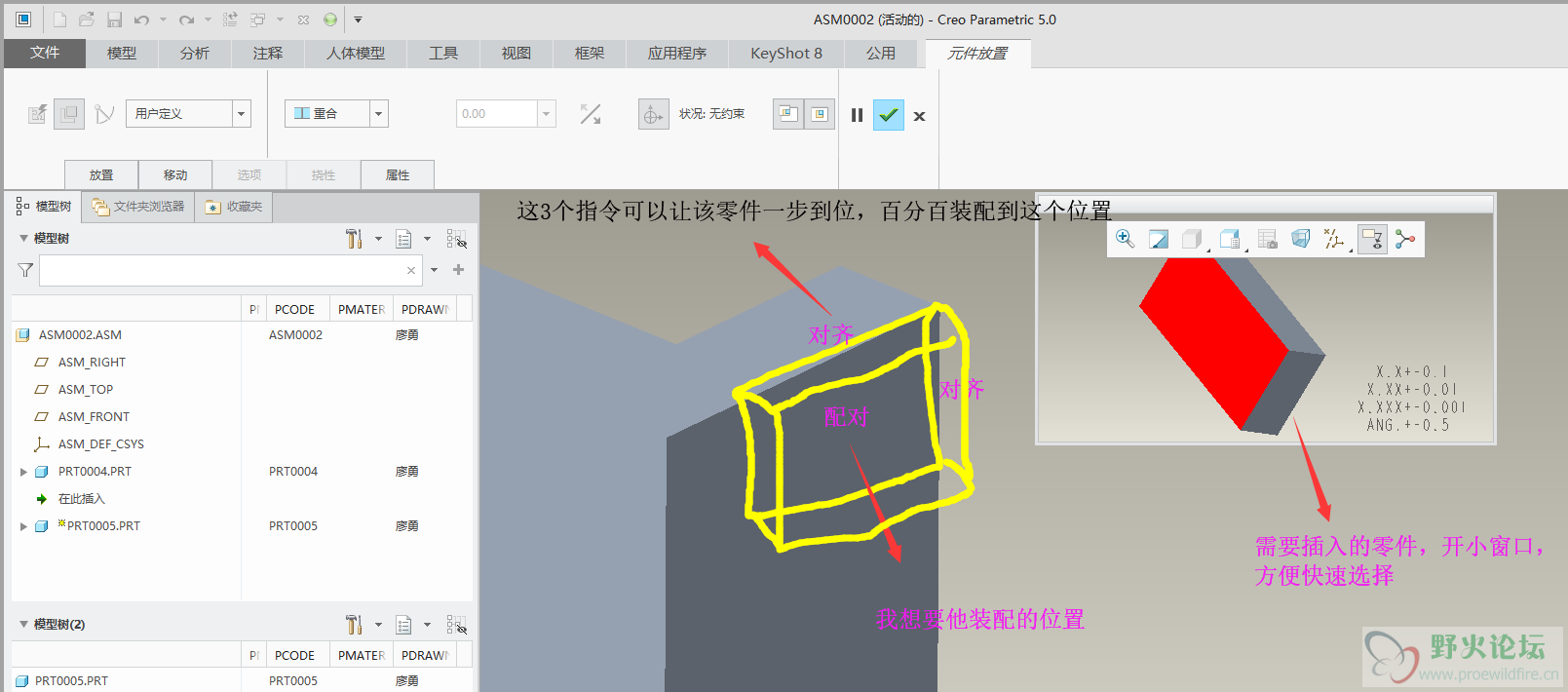Click the New file icon in the quick access toolbar
Viewport: 1568px width, 692px height.
[60, 19]
